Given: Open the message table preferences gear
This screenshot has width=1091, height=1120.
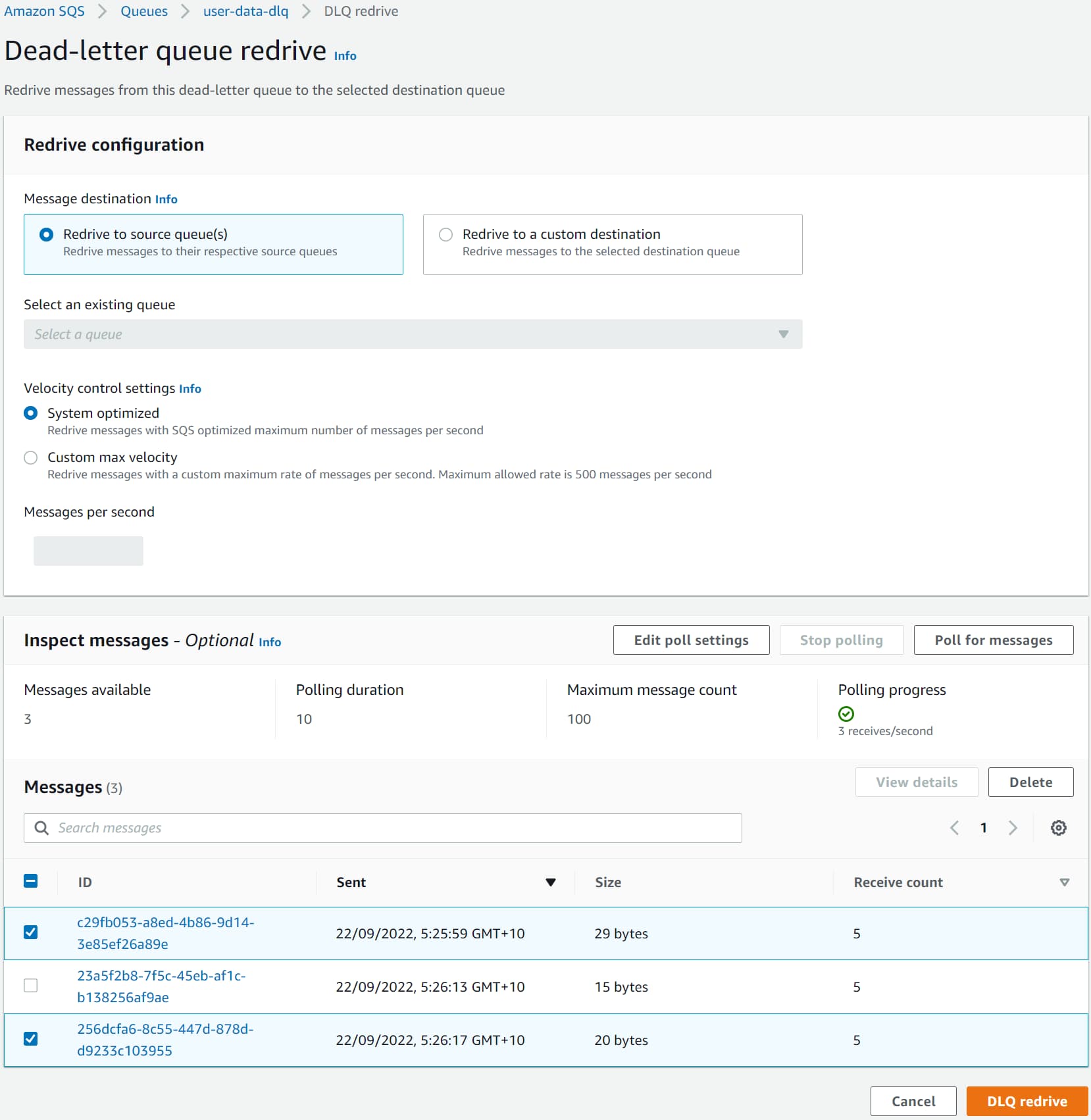Looking at the screenshot, I should pos(1058,828).
